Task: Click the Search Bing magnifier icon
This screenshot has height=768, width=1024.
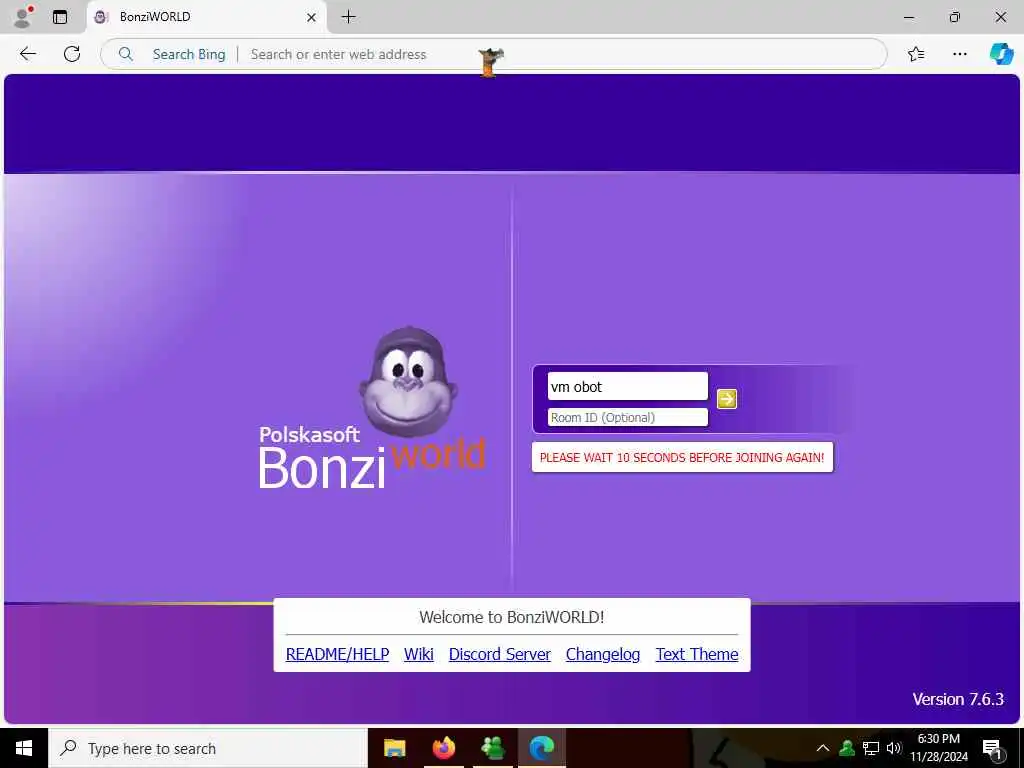Action: click(x=125, y=54)
